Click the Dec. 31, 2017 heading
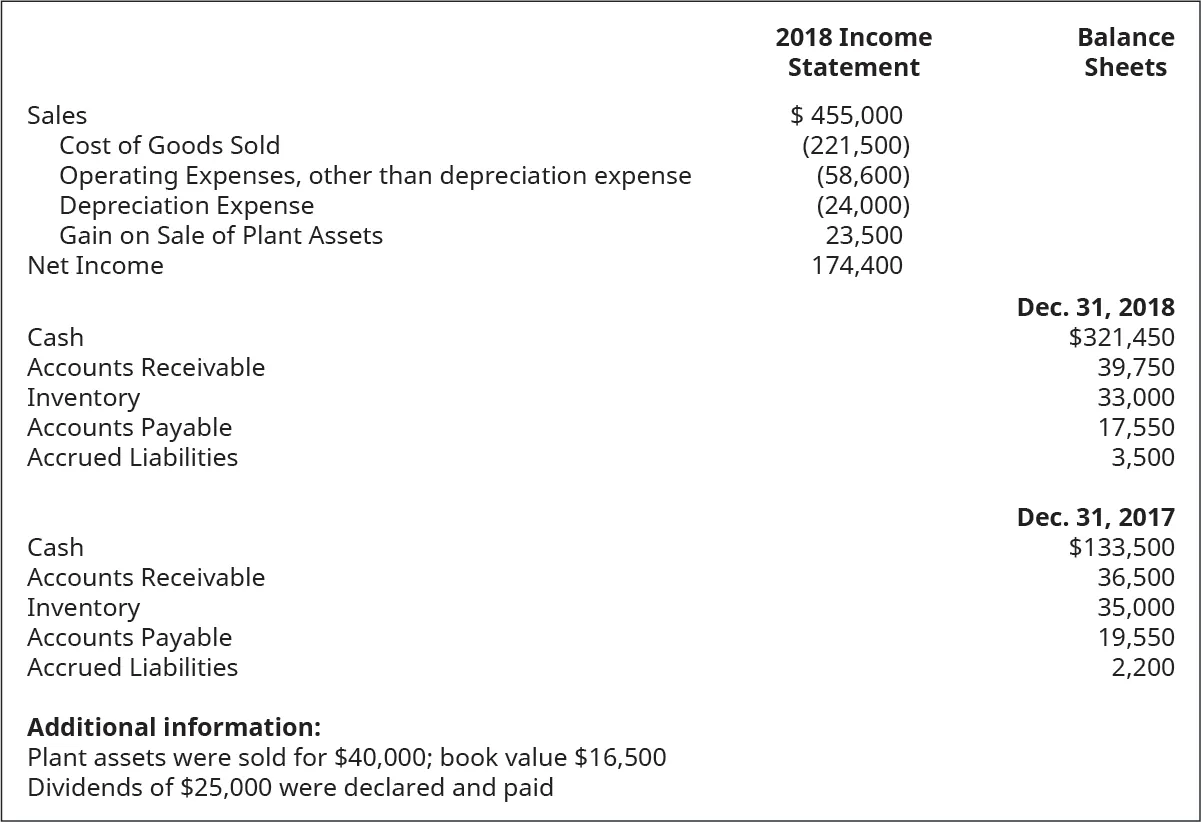This screenshot has width=1201, height=822. coord(1095,518)
